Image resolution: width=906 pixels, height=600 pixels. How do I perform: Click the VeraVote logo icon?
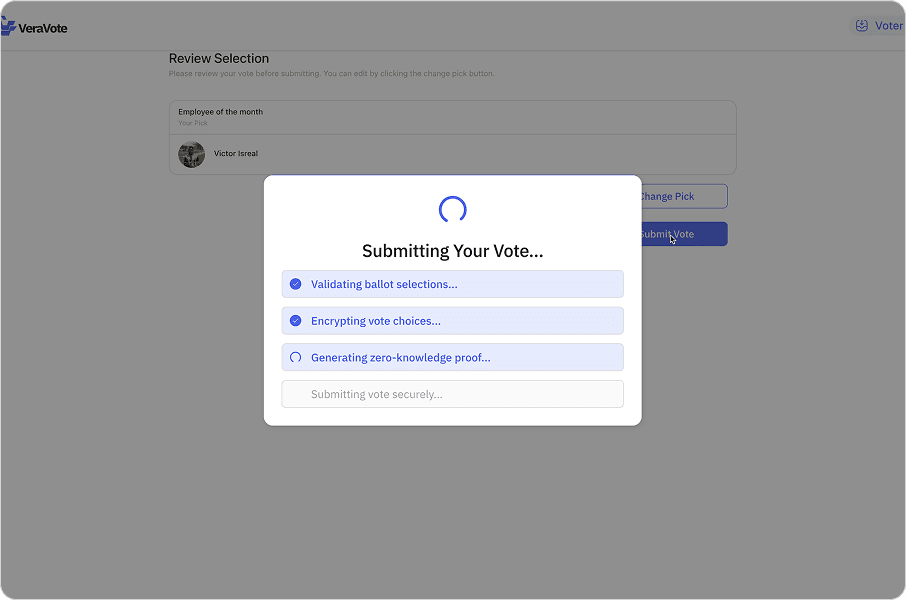[x=11, y=26]
